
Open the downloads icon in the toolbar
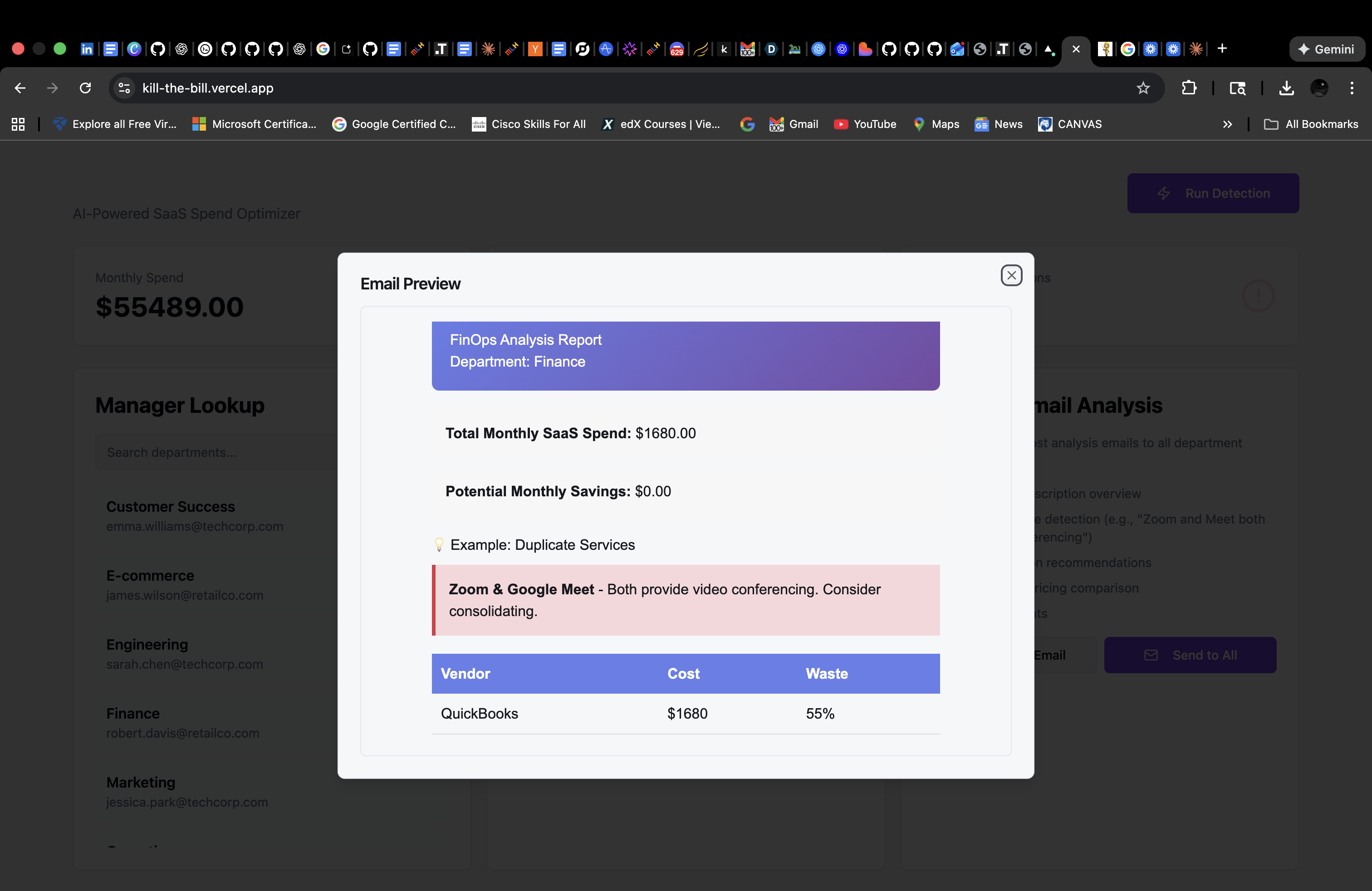[1286, 88]
